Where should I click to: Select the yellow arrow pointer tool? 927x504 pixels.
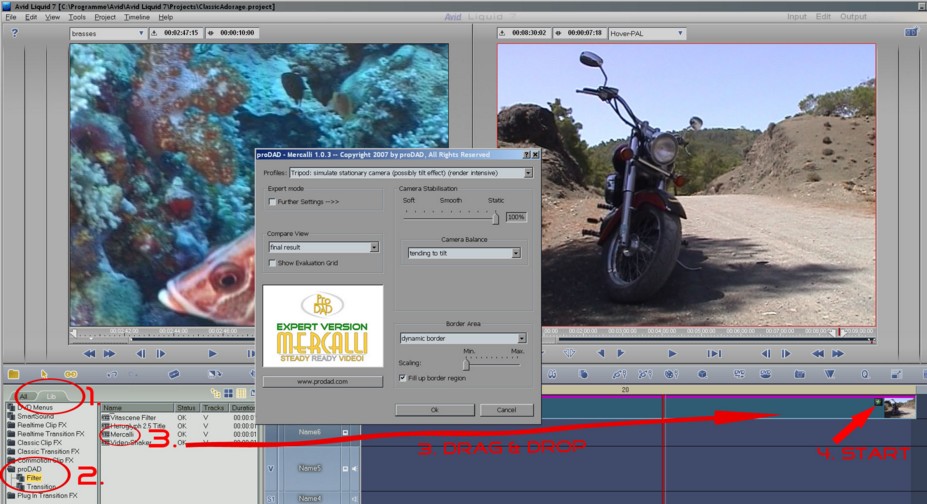pos(44,374)
